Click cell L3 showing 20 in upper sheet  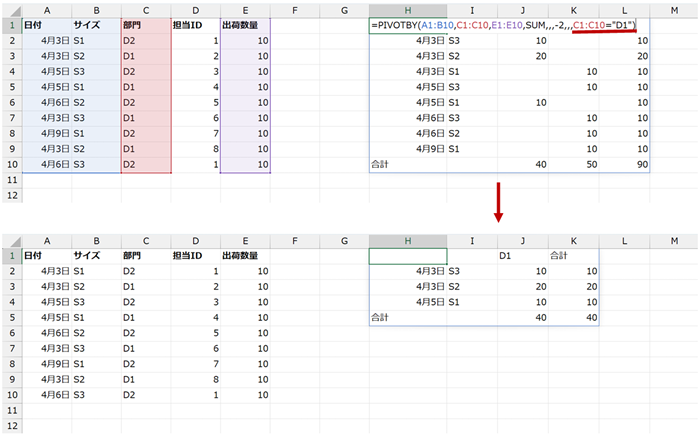624,56
